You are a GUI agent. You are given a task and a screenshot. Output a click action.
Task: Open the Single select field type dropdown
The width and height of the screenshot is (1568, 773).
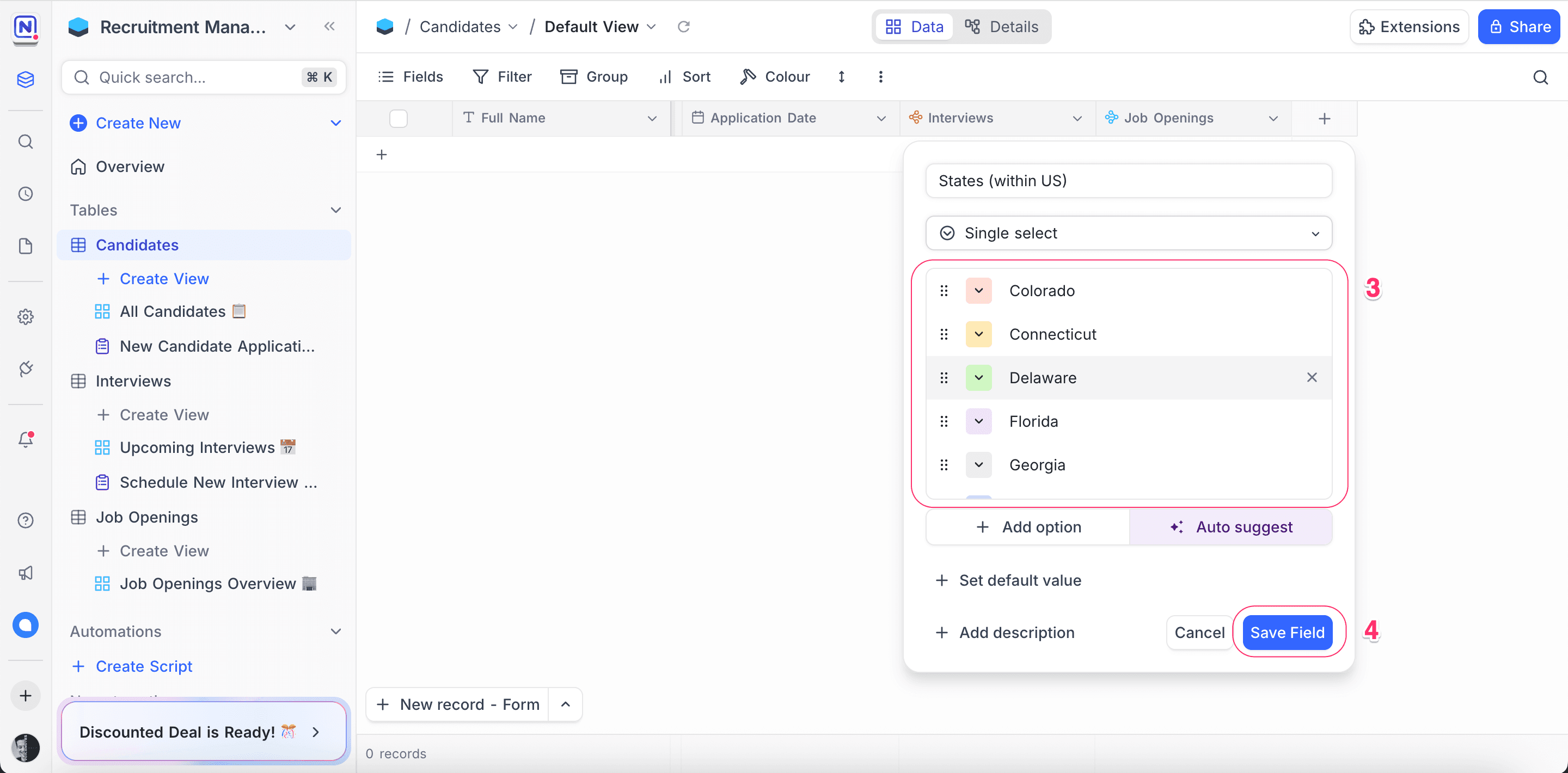click(1129, 233)
